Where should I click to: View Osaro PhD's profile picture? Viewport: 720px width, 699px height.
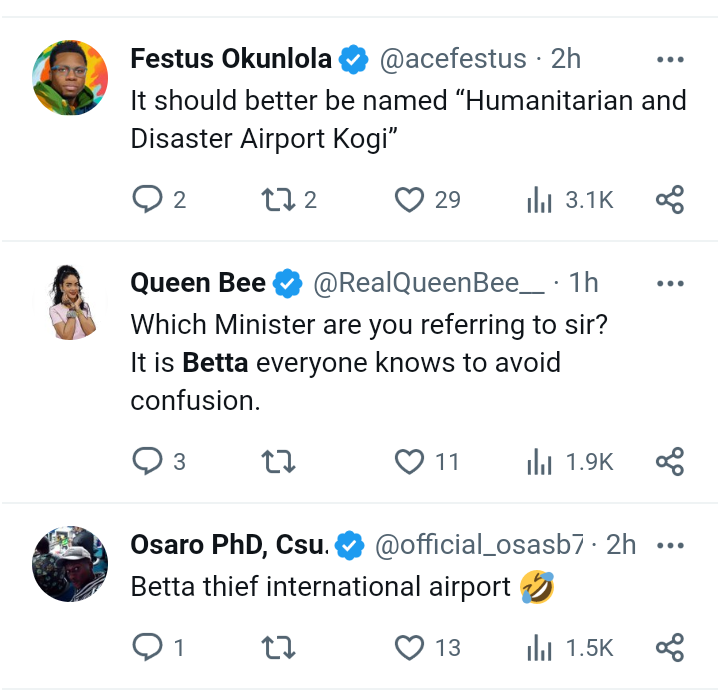70,563
